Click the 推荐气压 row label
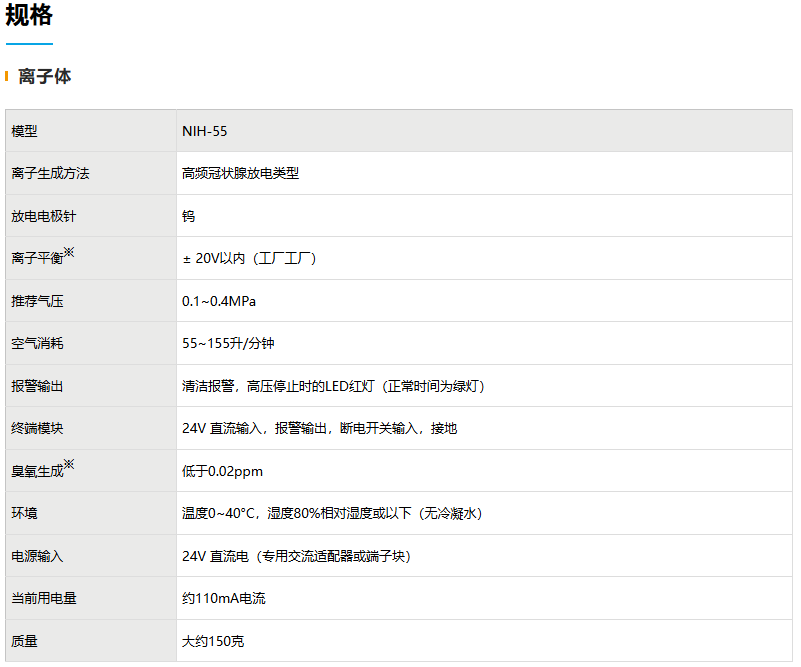The image size is (801, 667). pos(37,301)
